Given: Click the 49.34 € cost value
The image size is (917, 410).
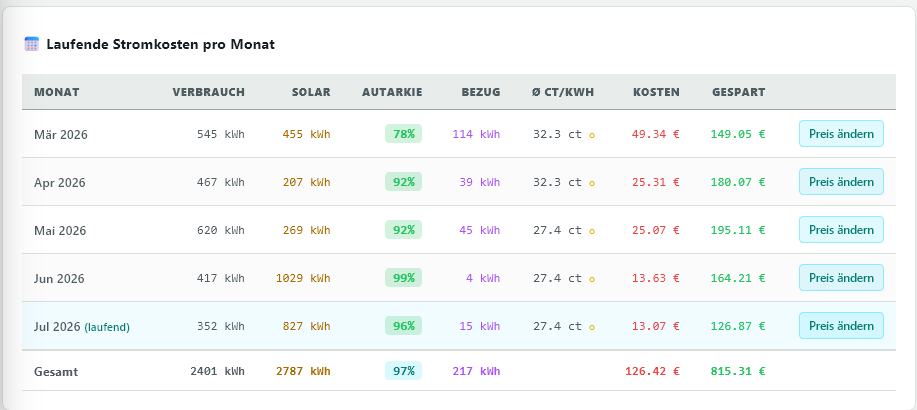Looking at the screenshot, I should click(x=656, y=134).
